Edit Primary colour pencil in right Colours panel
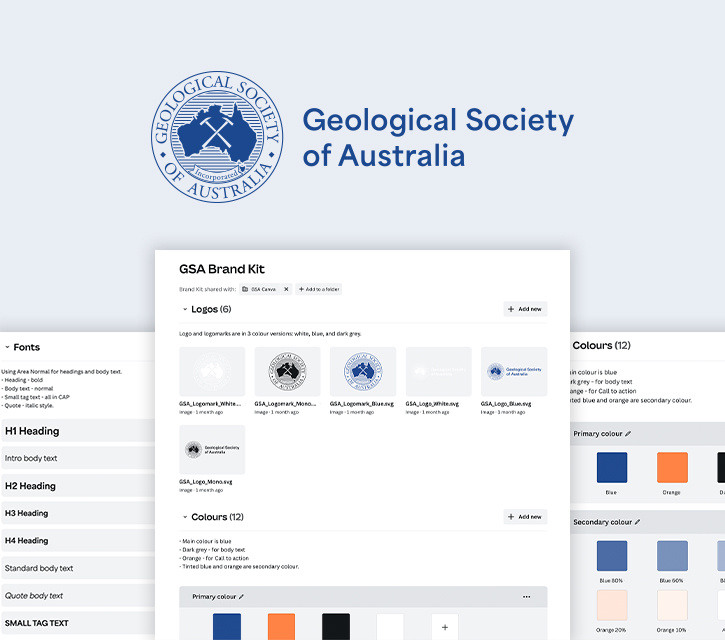The image size is (725, 640). pyautogui.click(x=628, y=433)
